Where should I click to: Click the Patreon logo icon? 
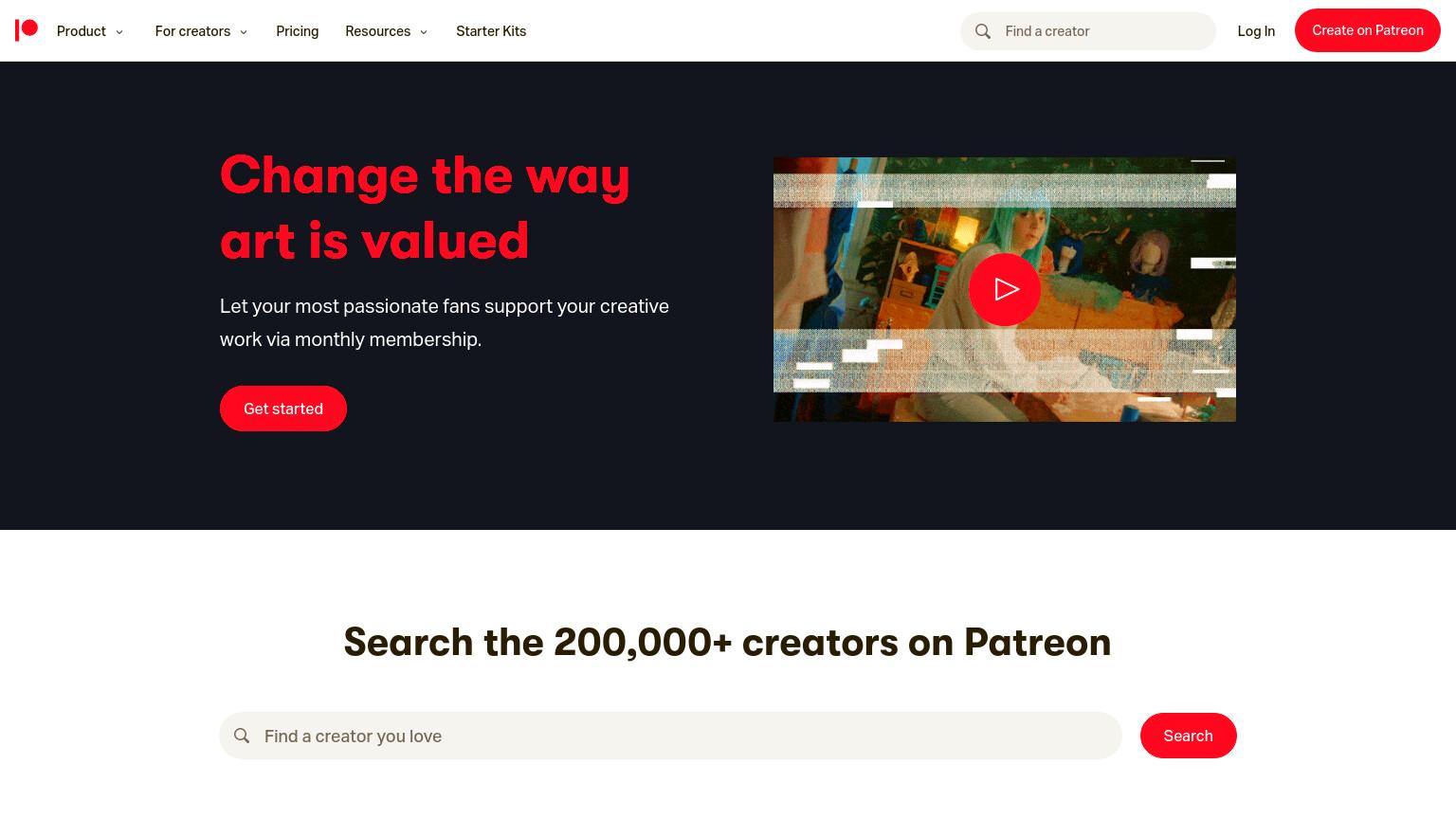coord(27,30)
